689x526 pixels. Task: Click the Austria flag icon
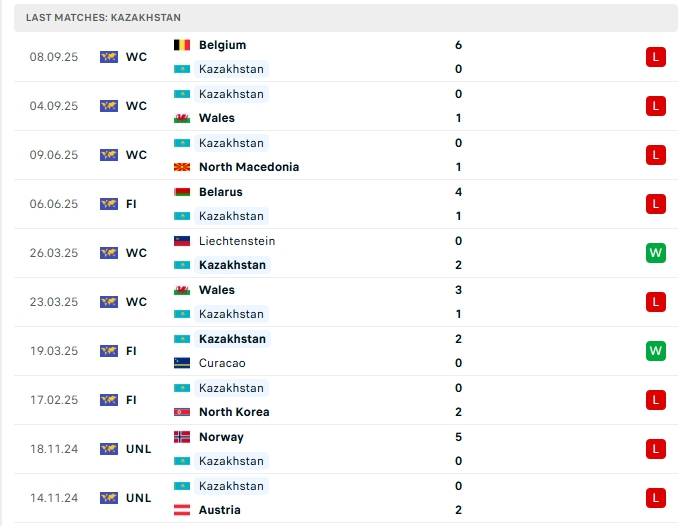click(x=182, y=510)
